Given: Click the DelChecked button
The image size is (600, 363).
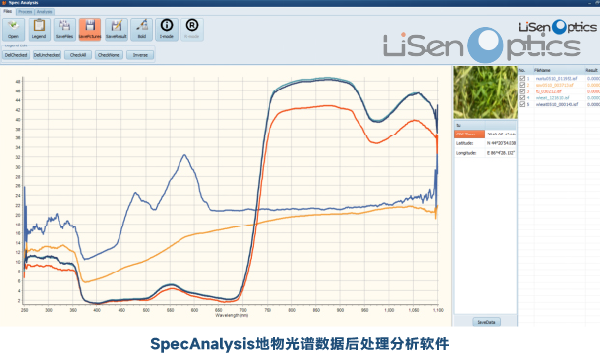Looking at the screenshot, I should point(16,55).
